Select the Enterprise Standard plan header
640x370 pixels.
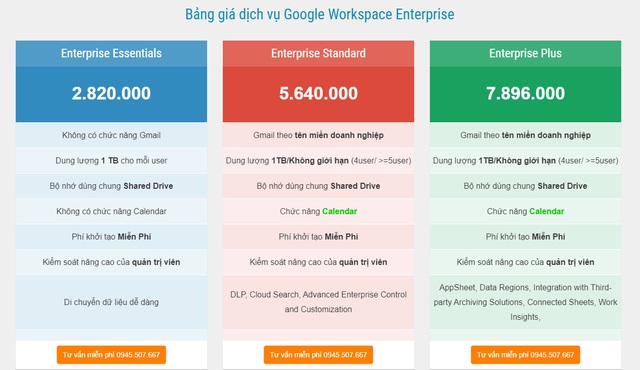tap(318, 53)
